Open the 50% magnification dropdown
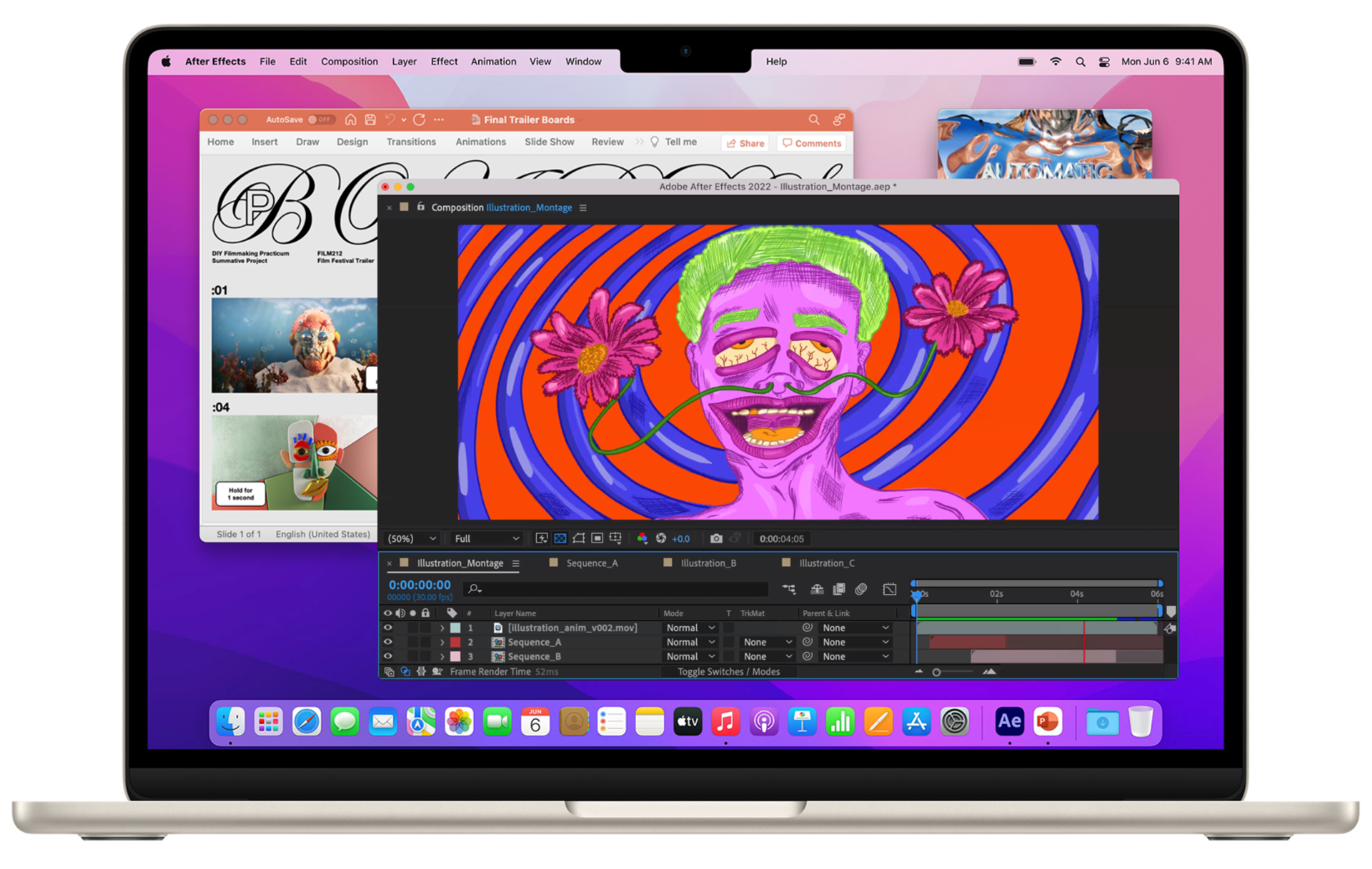Image resolution: width=1372 pixels, height=869 pixels. [411, 539]
